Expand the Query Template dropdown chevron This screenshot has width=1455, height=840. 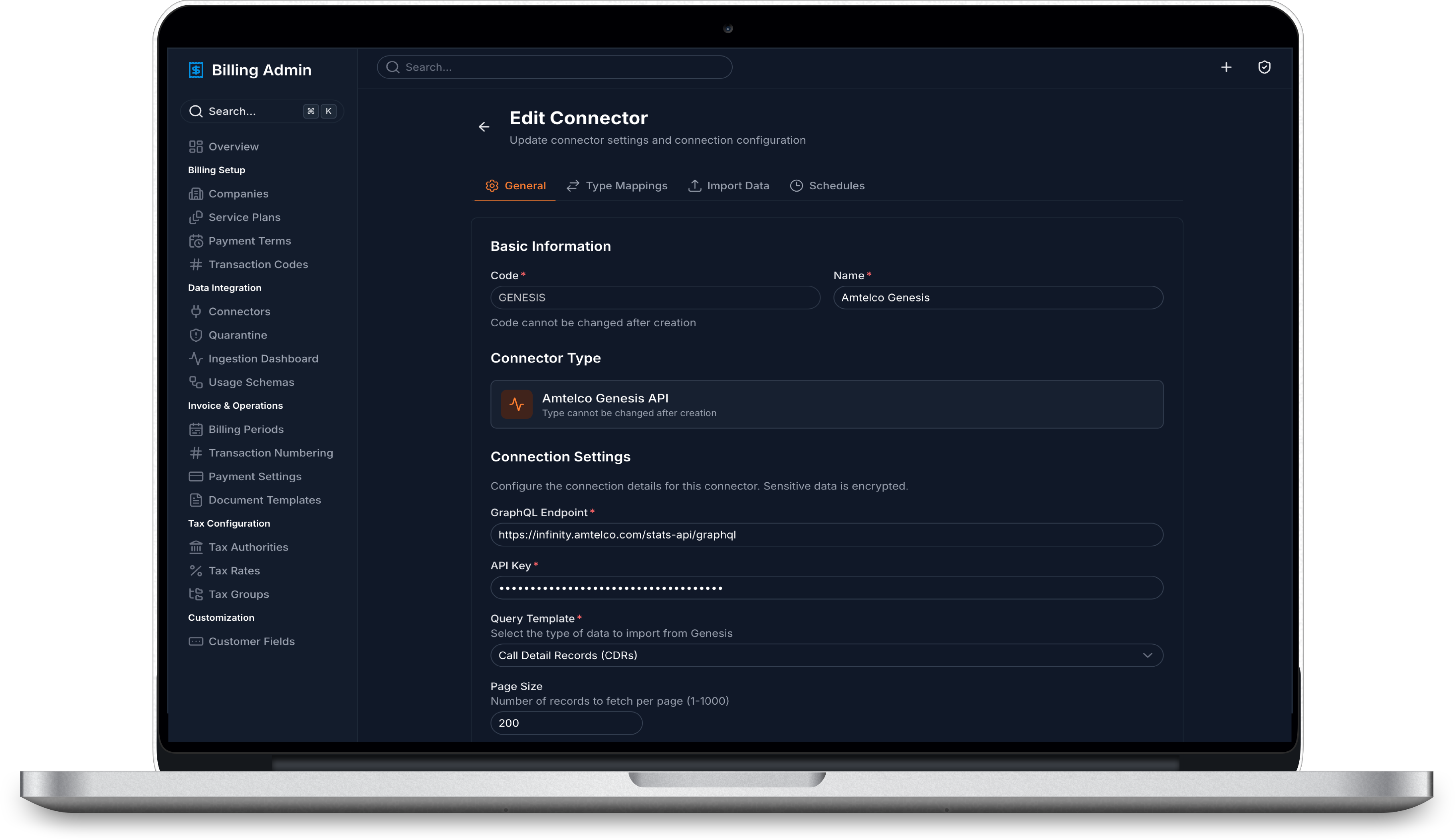coord(1147,656)
